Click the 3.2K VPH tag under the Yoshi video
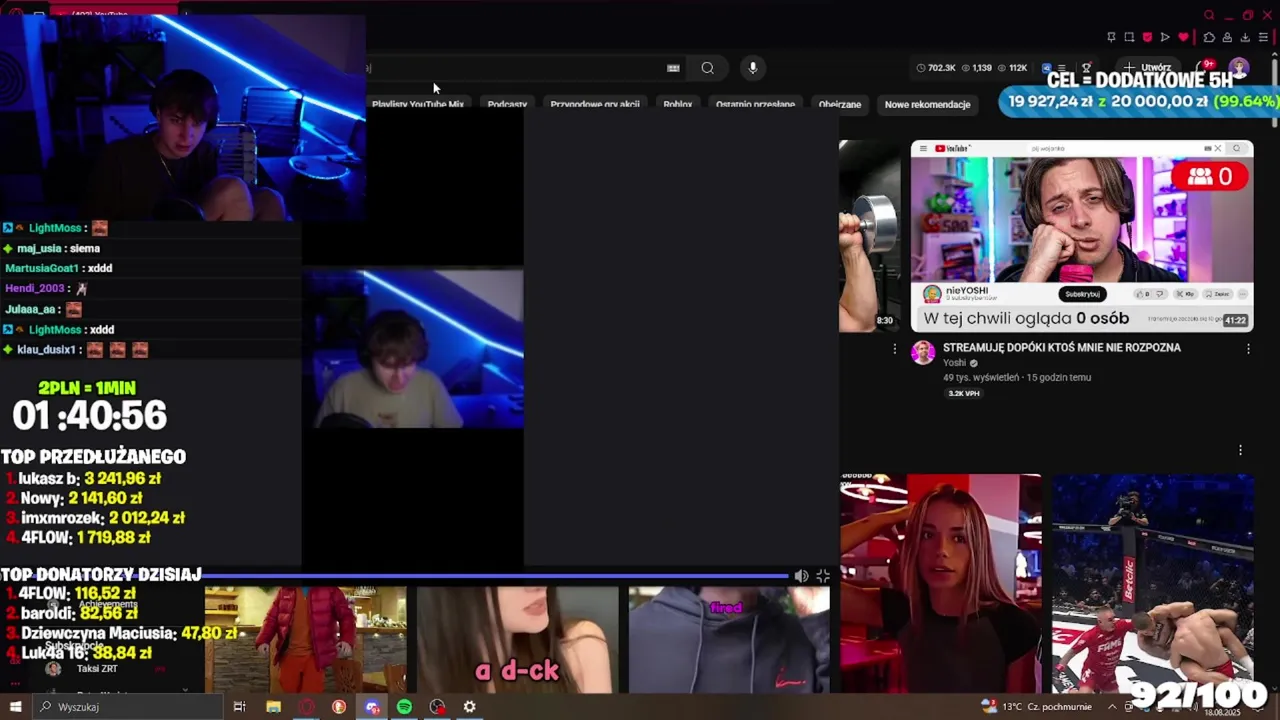Screen dimensions: 1280x720 click(x=964, y=393)
